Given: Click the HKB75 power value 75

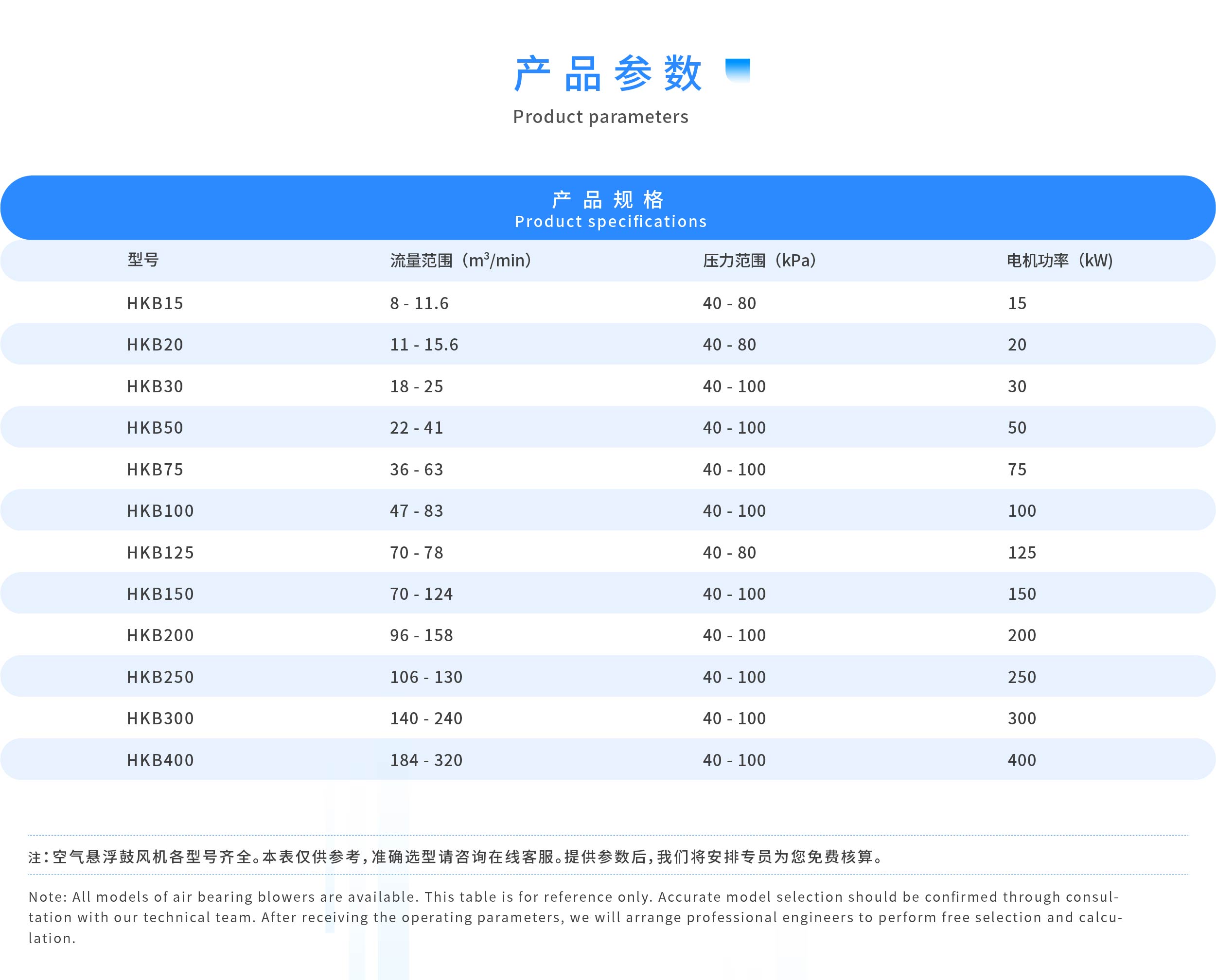Looking at the screenshot, I should pyautogui.click(x=1017, y=469).
